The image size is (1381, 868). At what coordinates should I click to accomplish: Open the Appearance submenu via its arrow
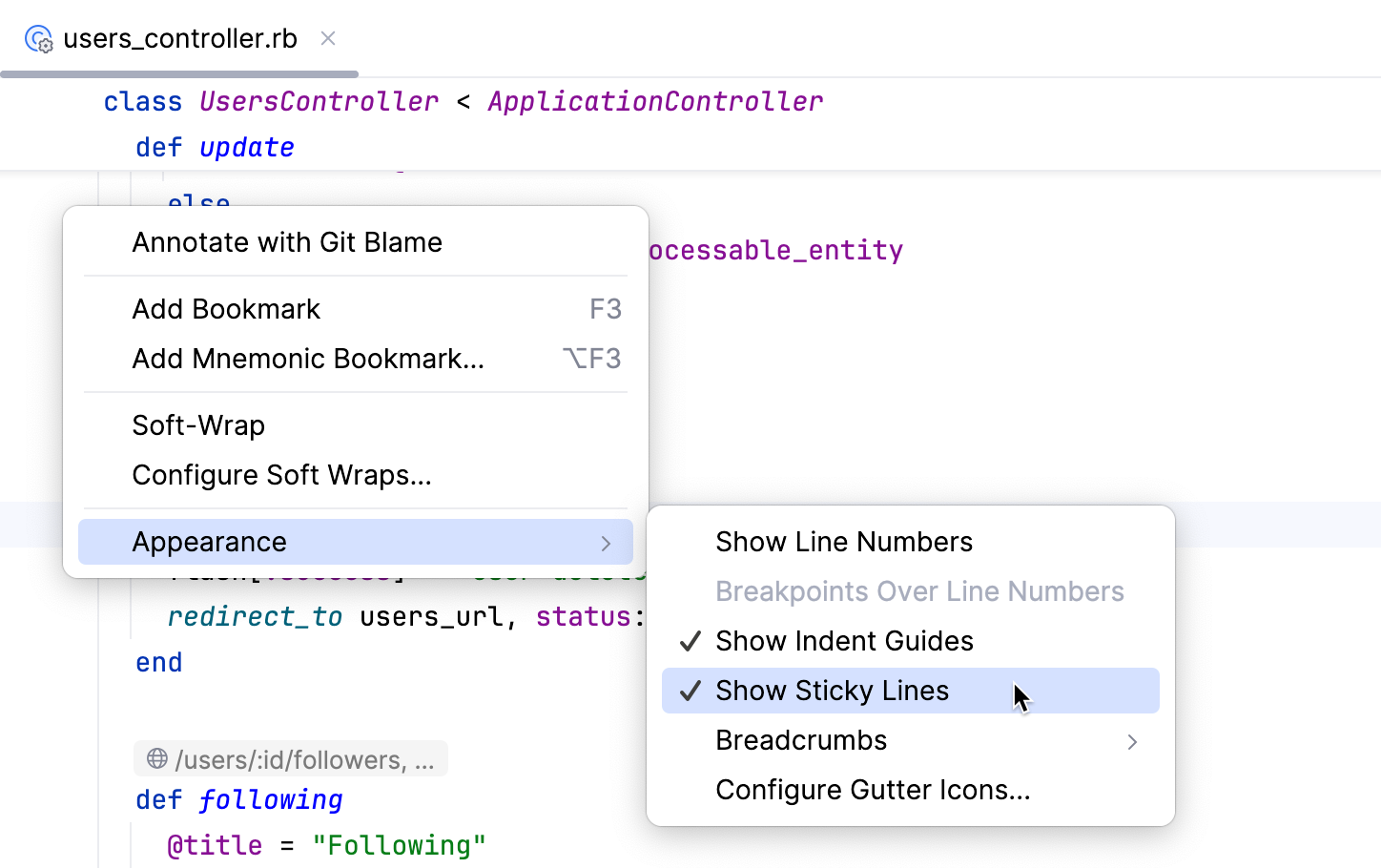coord(606,542)
